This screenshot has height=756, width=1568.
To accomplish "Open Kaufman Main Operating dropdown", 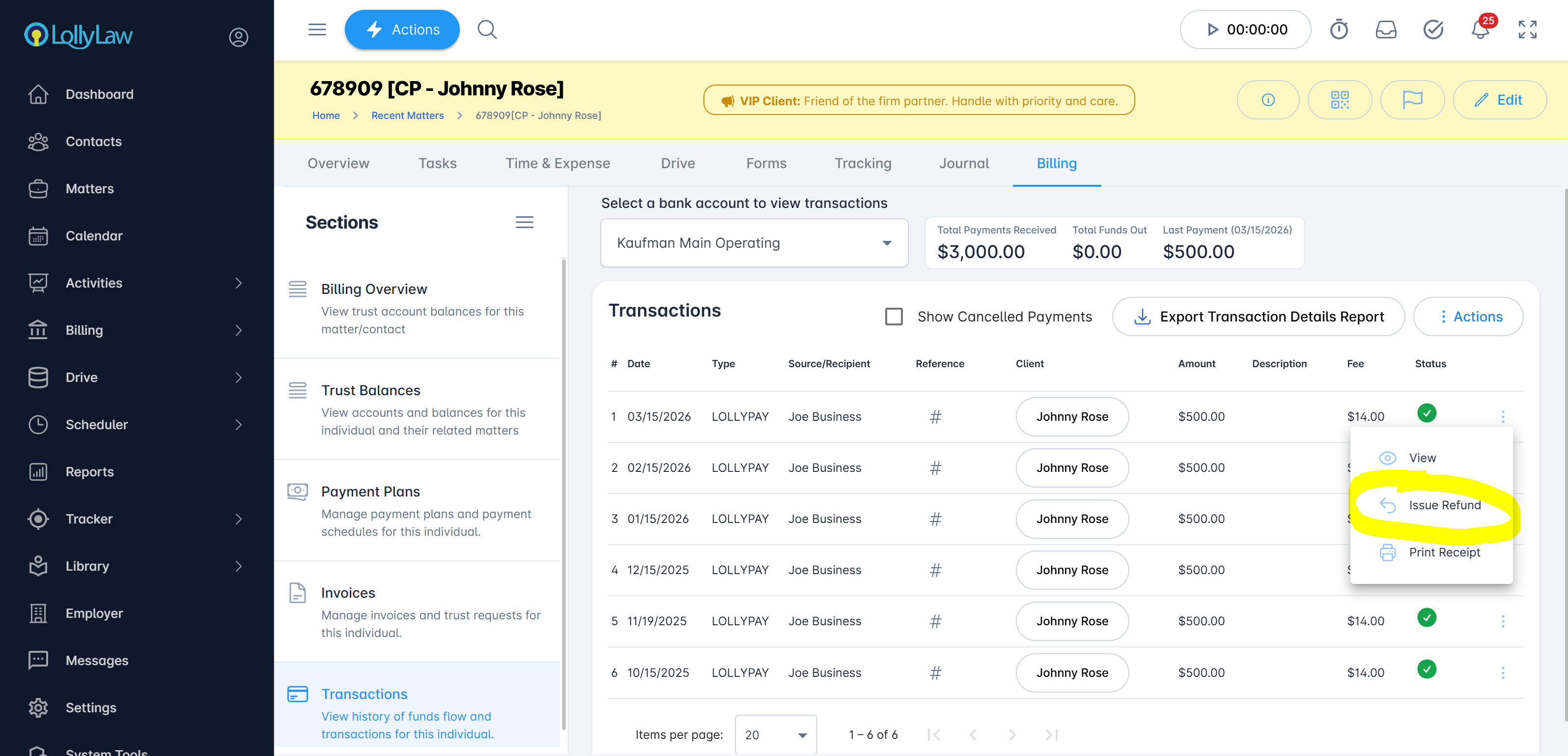I will [x=754, y=243].
